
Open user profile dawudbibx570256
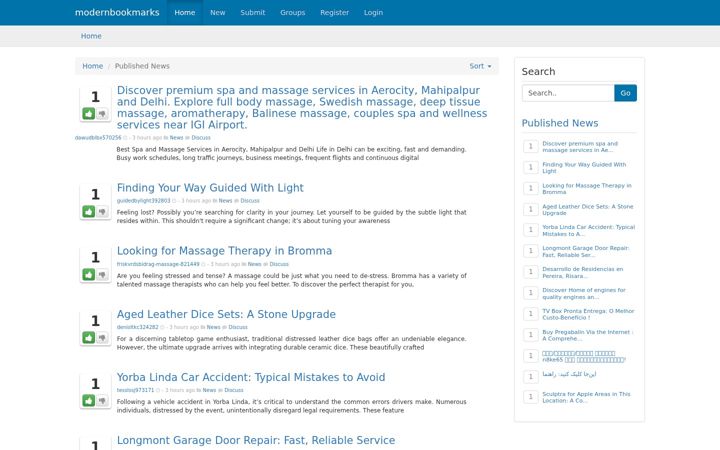[x=98, y=138]
